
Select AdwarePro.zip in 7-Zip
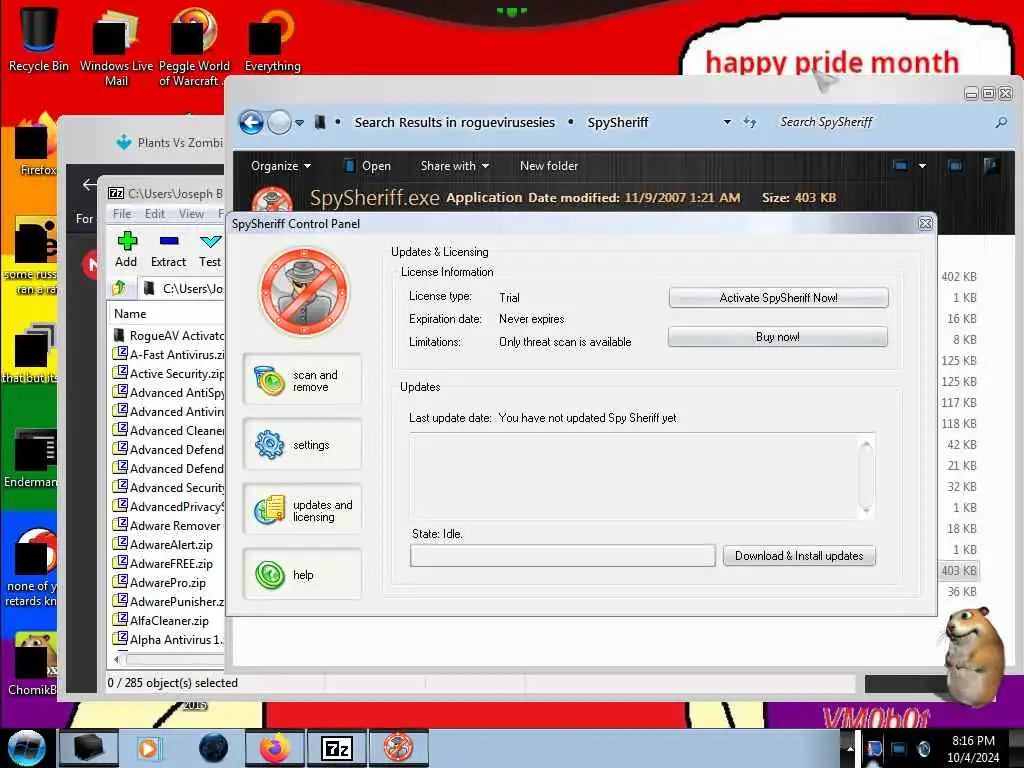tap(160, 583)
